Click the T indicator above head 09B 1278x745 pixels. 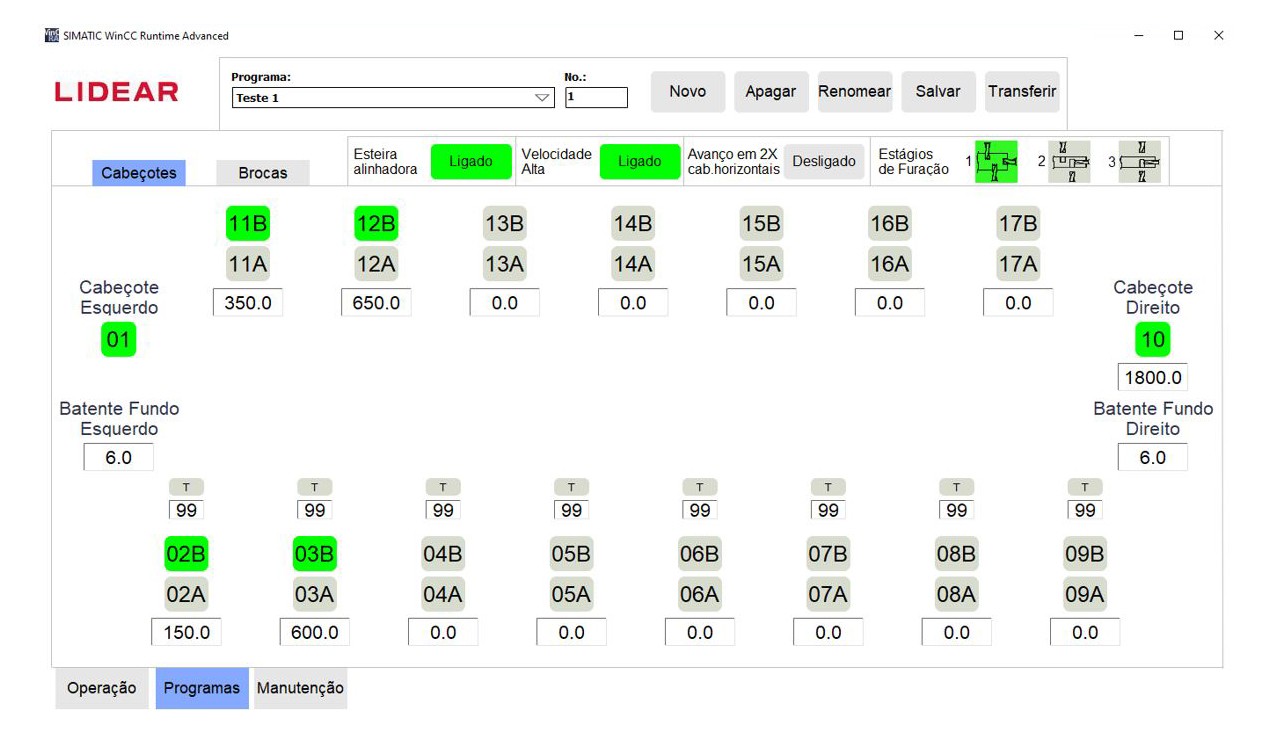(x=1084, y=487)
